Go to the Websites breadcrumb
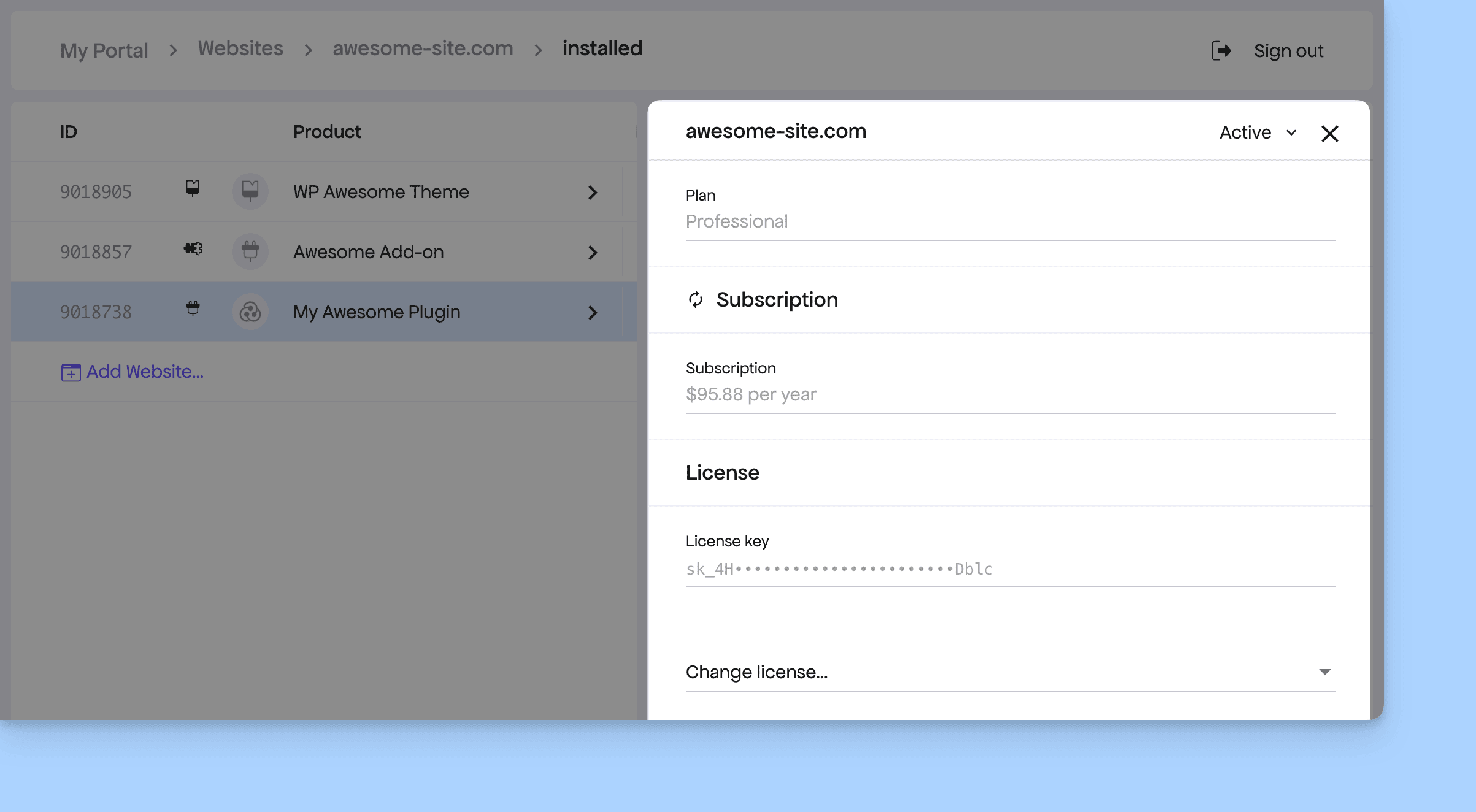Image resolution: width=1476 pixels, height=812 pixels. [240, 48]
